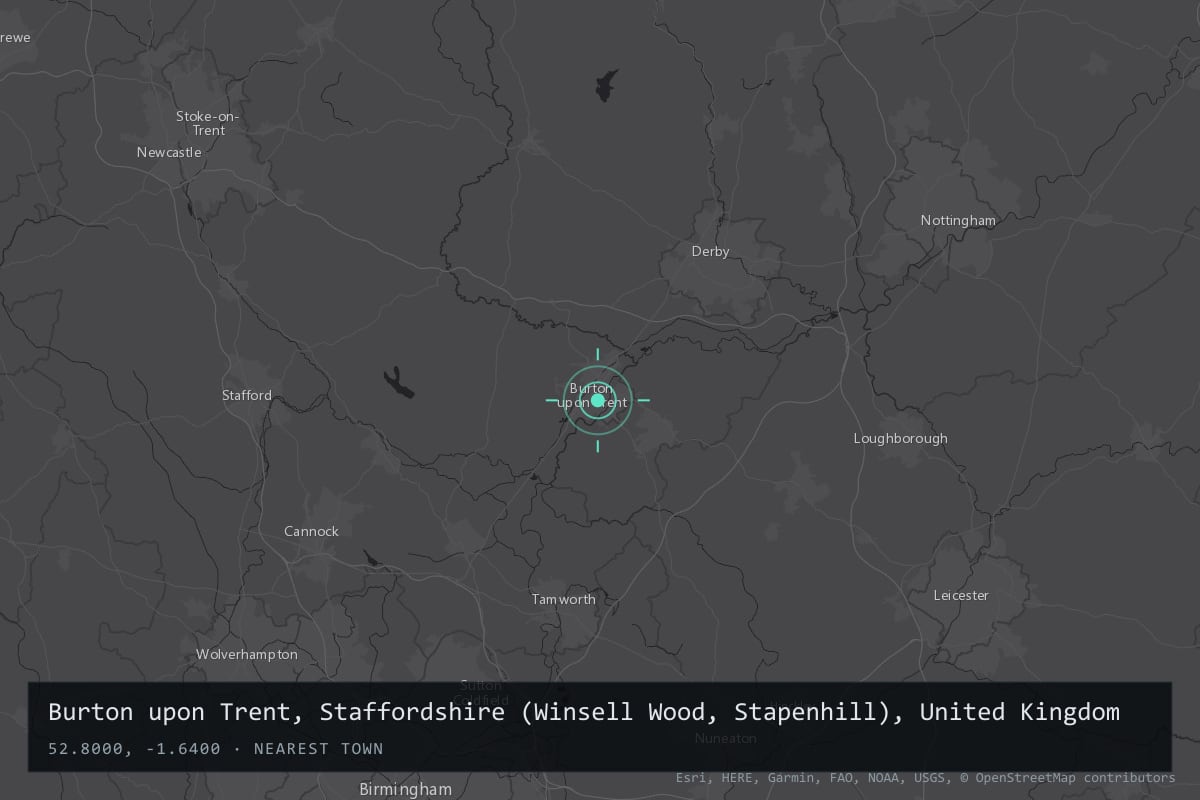
Task: Click the Stoke-on-Trent label
Action: point(208,123)
